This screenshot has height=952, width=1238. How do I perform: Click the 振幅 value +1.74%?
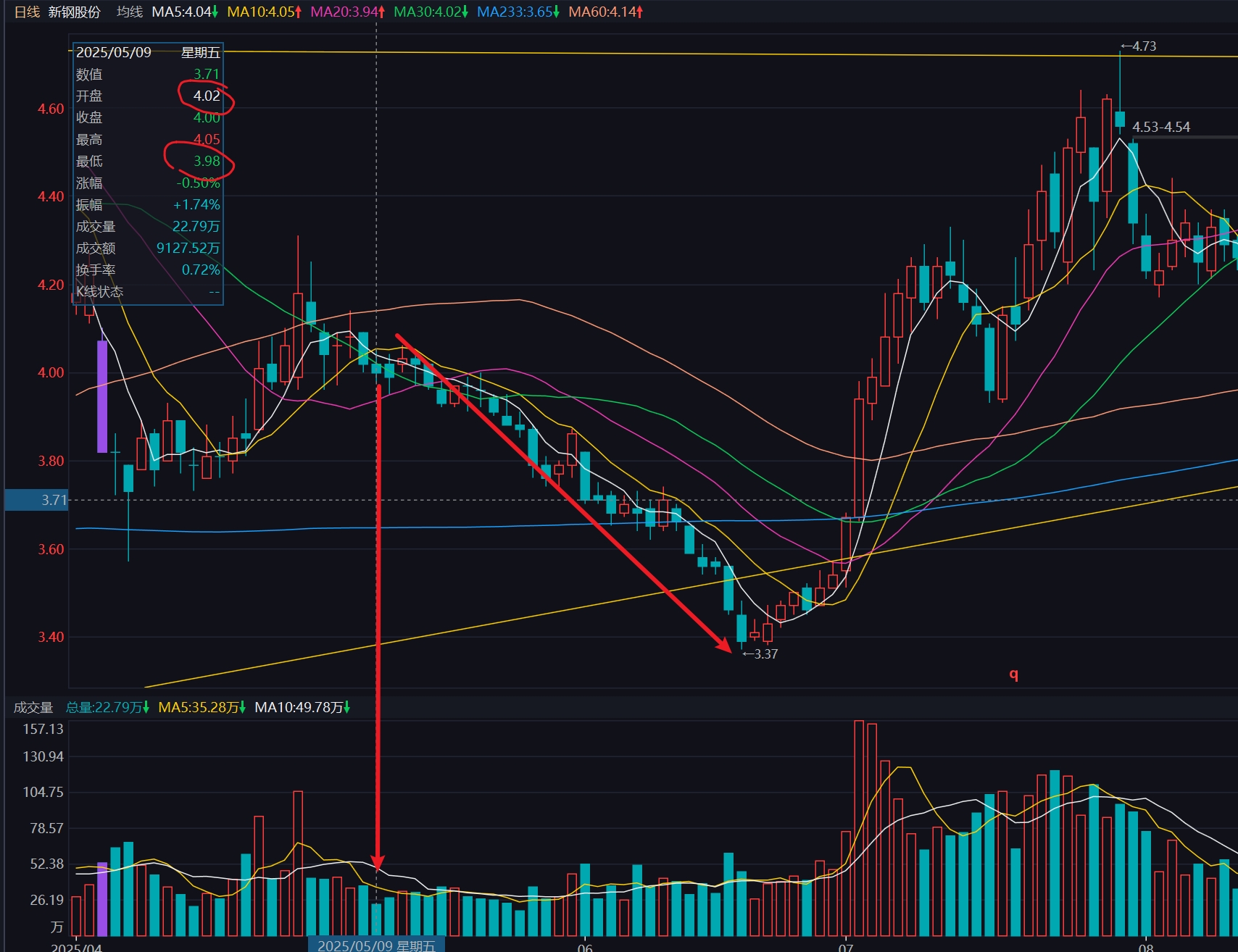coord(196,204)
